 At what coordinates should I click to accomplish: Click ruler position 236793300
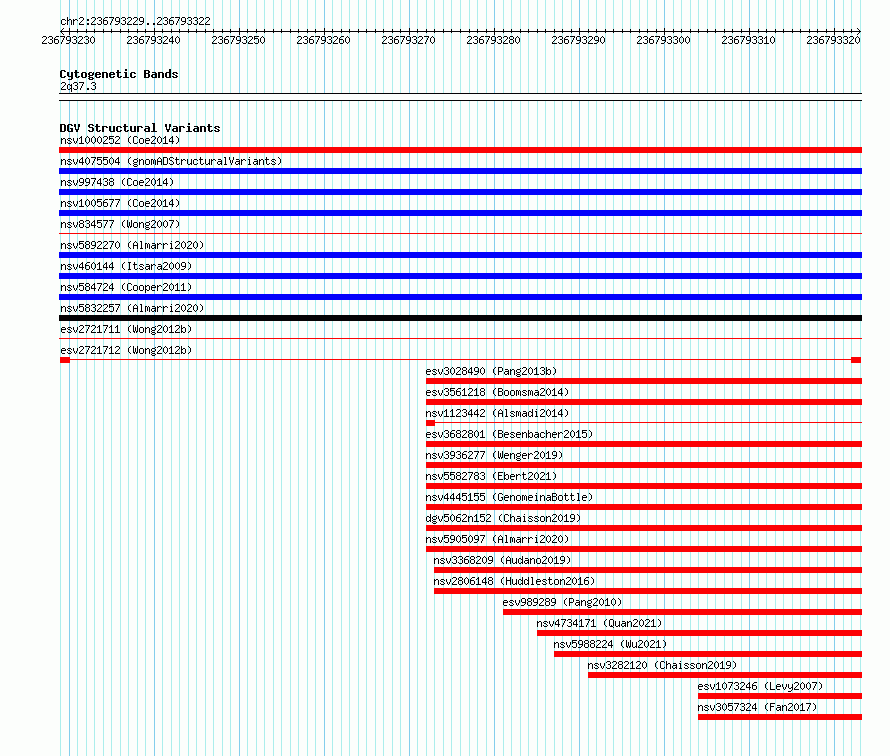pos(664,40)
